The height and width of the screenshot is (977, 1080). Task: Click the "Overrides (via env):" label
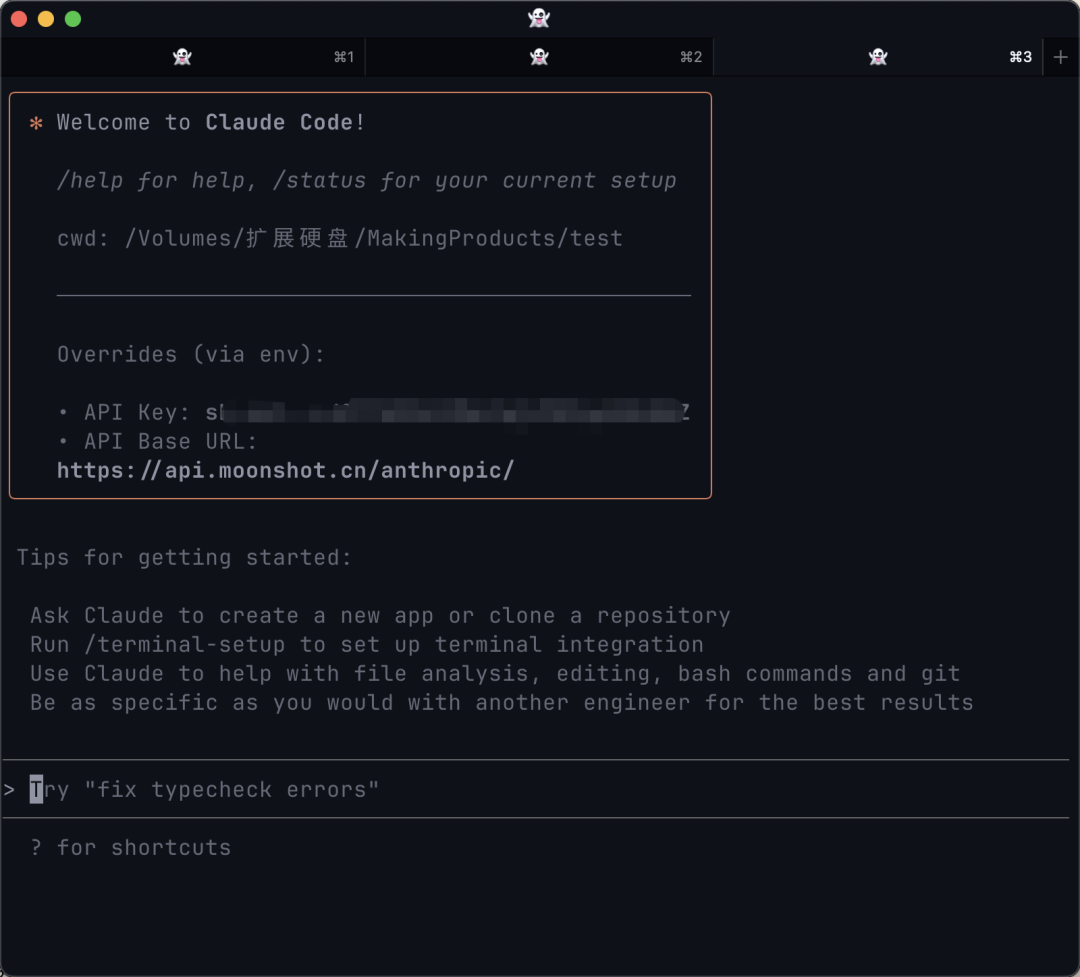191,354
